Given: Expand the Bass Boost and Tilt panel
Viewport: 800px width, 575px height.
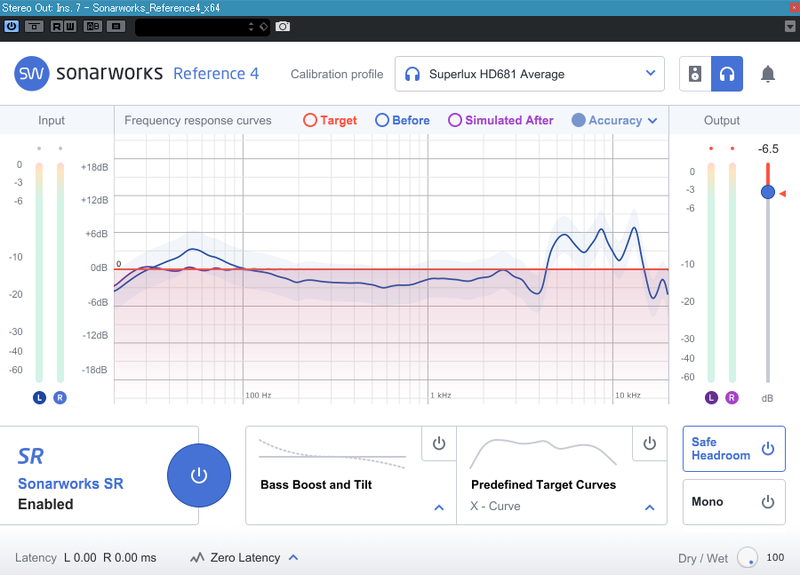Looking at the screenshot, I should click(439, 508).
